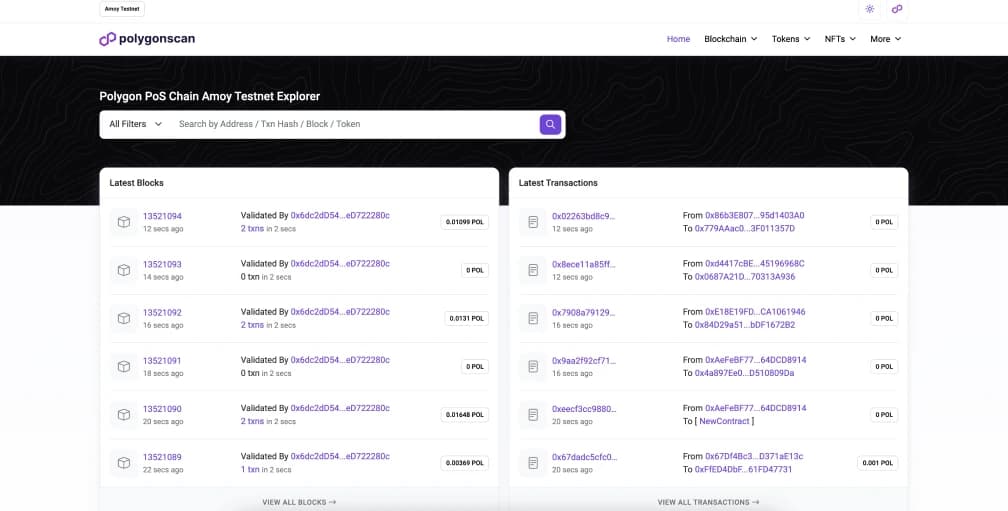Open the NFTs dropdown menu
This screenshot has width=1008, height=511.
pos(840,39)
